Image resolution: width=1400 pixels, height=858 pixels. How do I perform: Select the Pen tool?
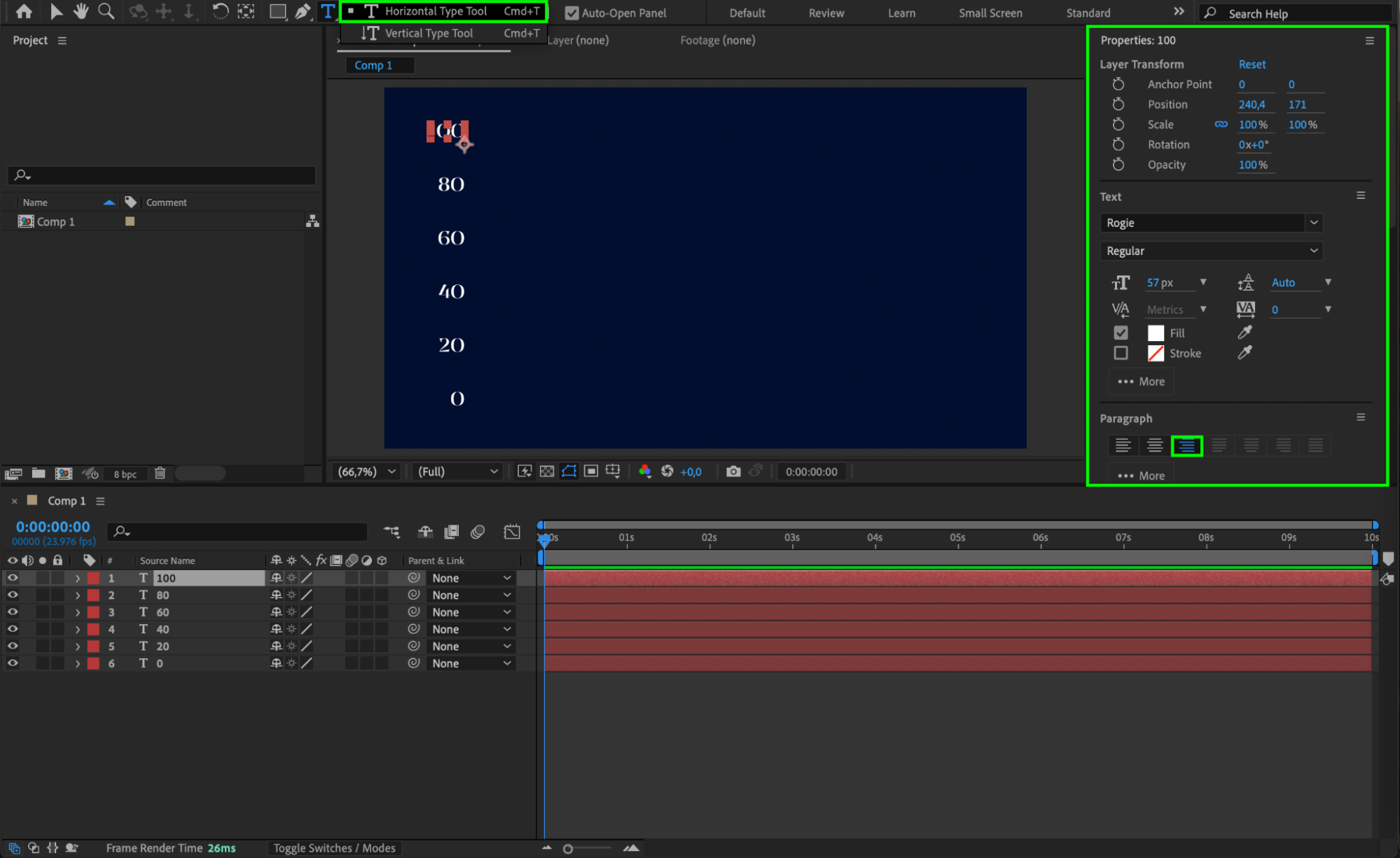point(303,11)
